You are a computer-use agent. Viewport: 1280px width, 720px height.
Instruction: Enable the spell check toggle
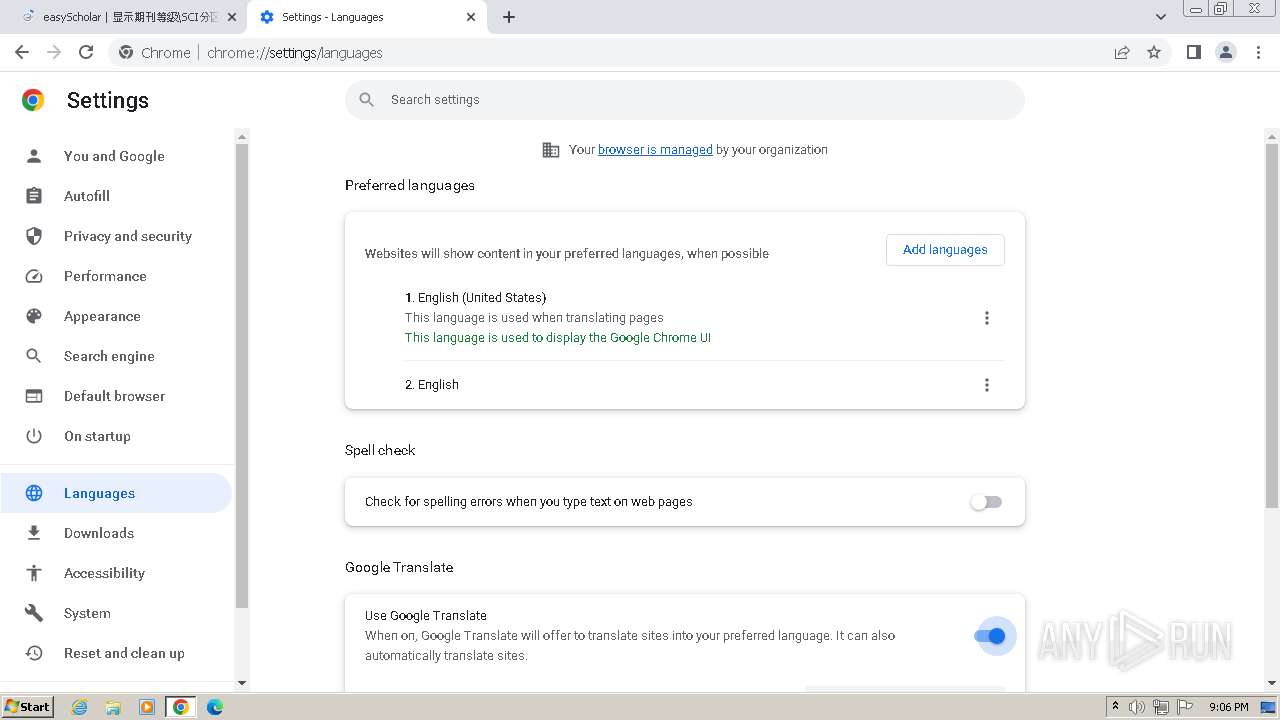986,502
